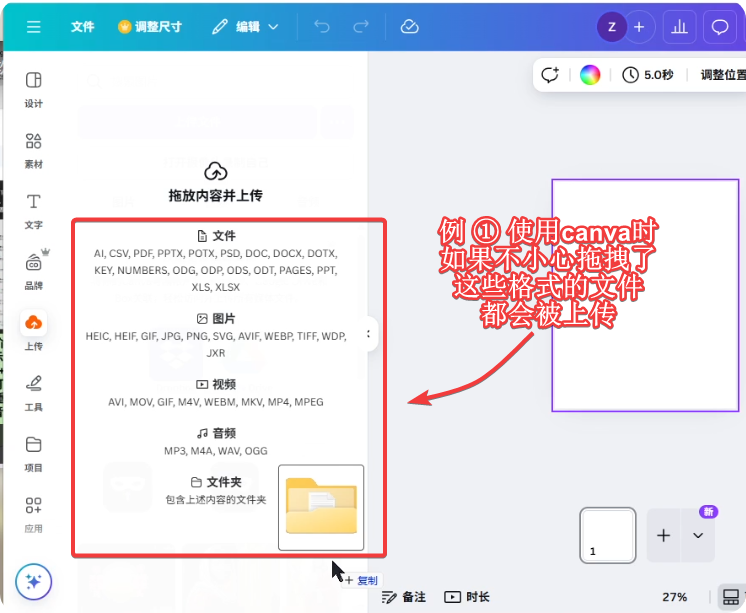The width and height of the screenshot is (746, 613).
Task: Open the 工具 tools tab
Action: (x=34, y=393)
